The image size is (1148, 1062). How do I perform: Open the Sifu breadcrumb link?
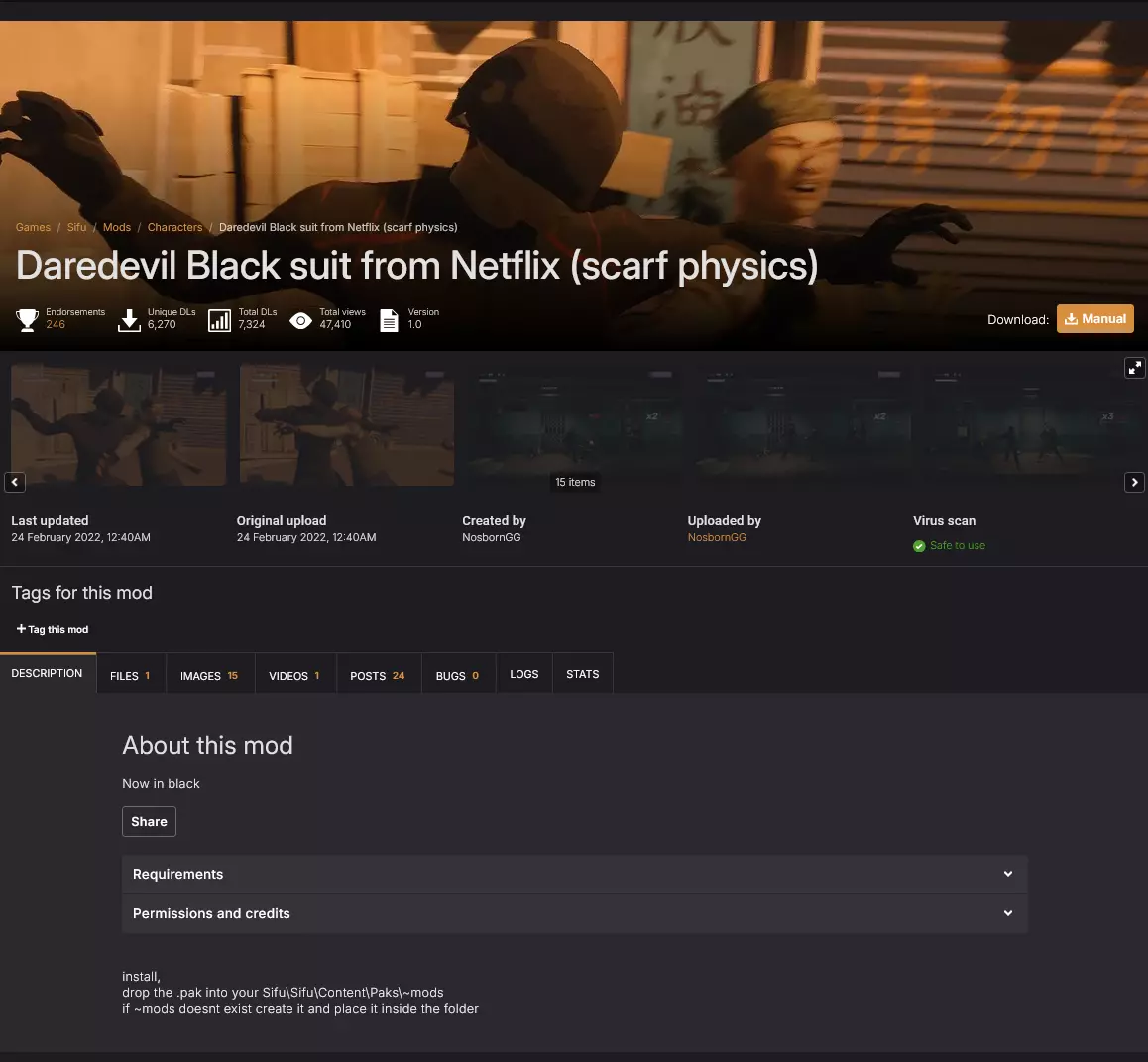[77, 227]
